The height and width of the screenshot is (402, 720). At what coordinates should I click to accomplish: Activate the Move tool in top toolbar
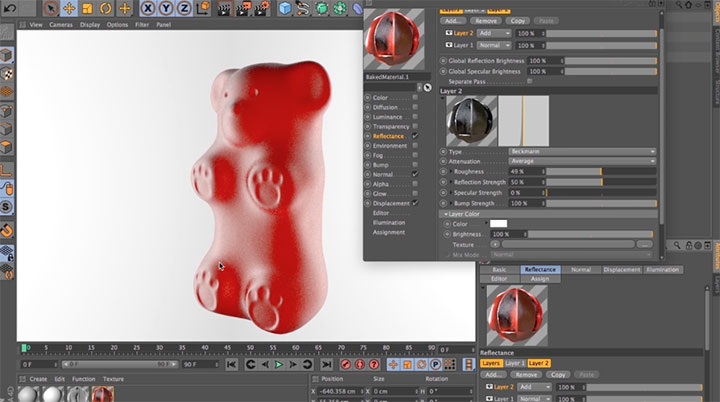[x=69, y=8]
